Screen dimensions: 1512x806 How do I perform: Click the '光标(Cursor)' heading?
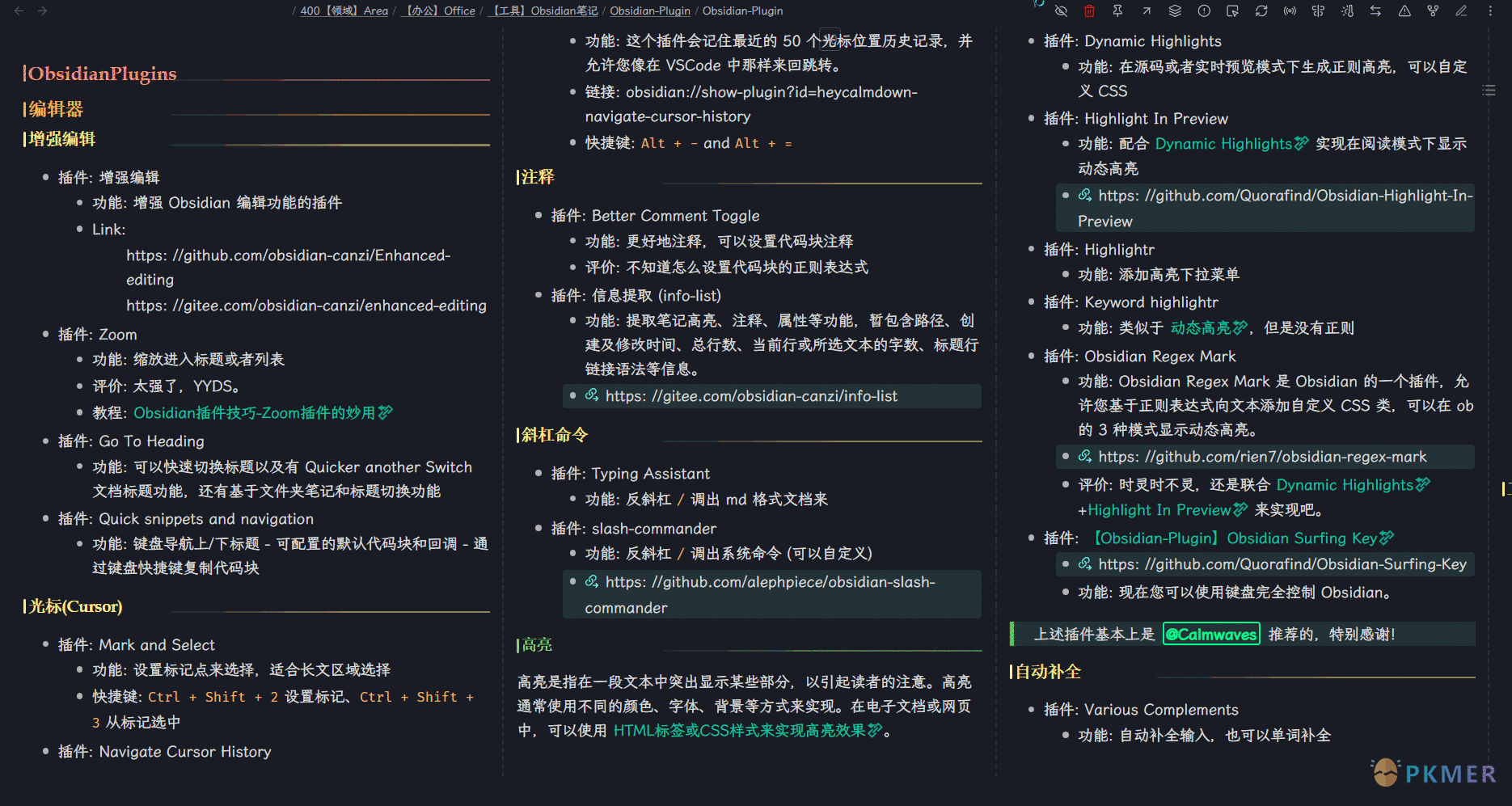tap(76, 606)
